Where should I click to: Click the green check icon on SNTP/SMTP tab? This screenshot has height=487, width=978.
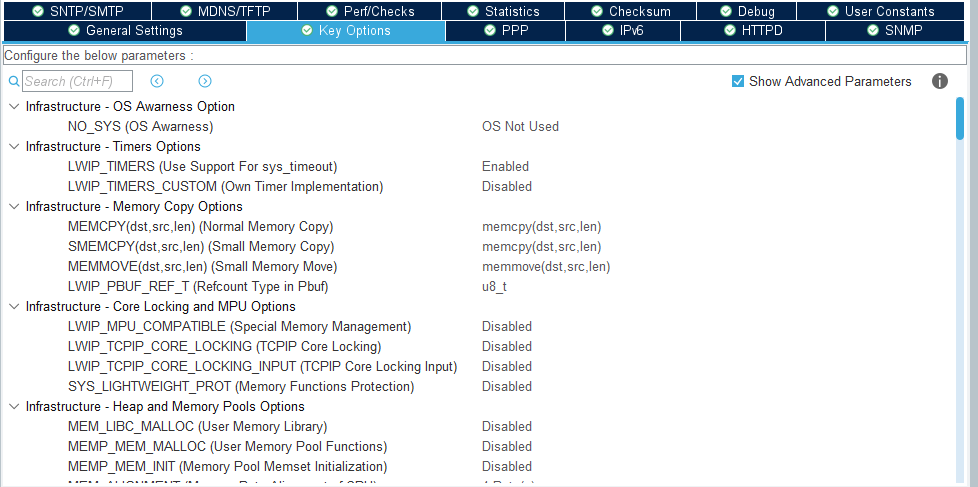click(x=39, y=11)
